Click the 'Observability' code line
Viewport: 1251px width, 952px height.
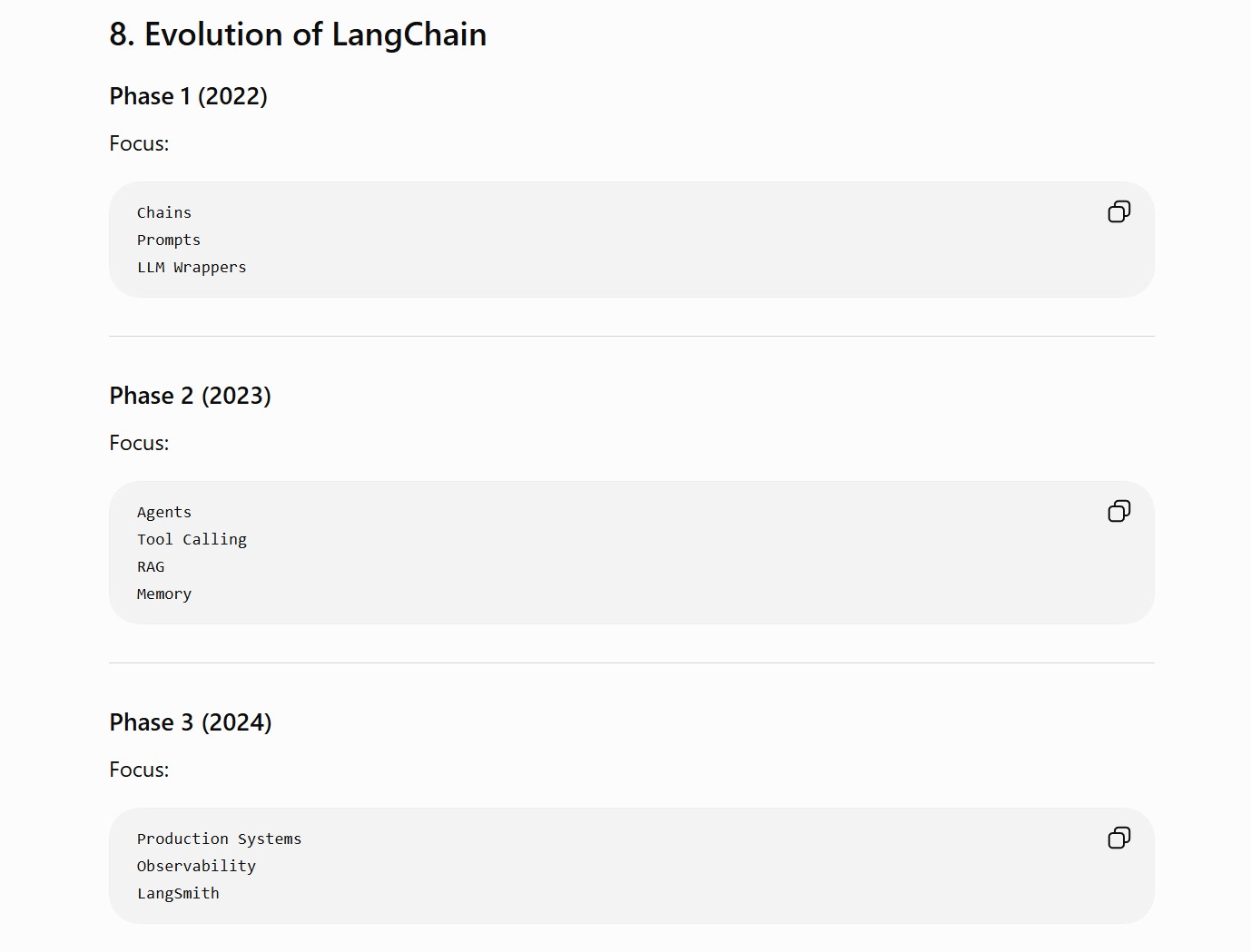(196, 866)
